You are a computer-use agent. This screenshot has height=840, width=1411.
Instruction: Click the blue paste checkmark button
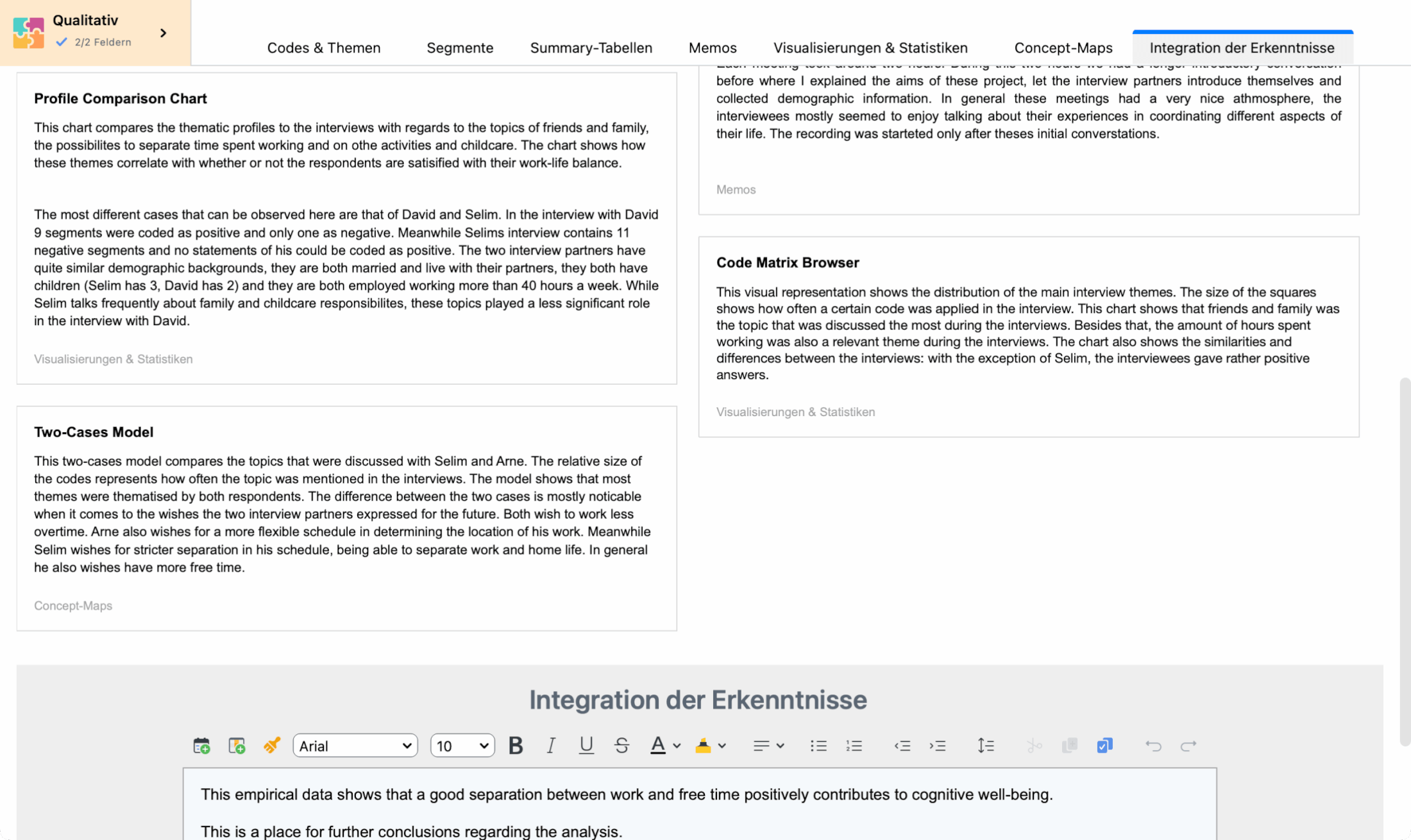click(x=1104, y=746)
